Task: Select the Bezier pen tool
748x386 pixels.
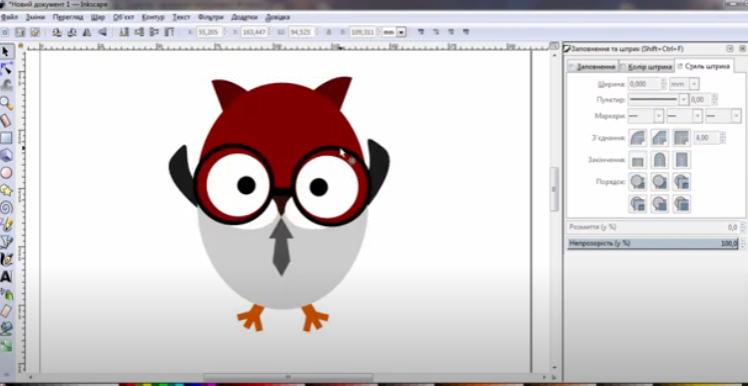Action: pos(6,241)
